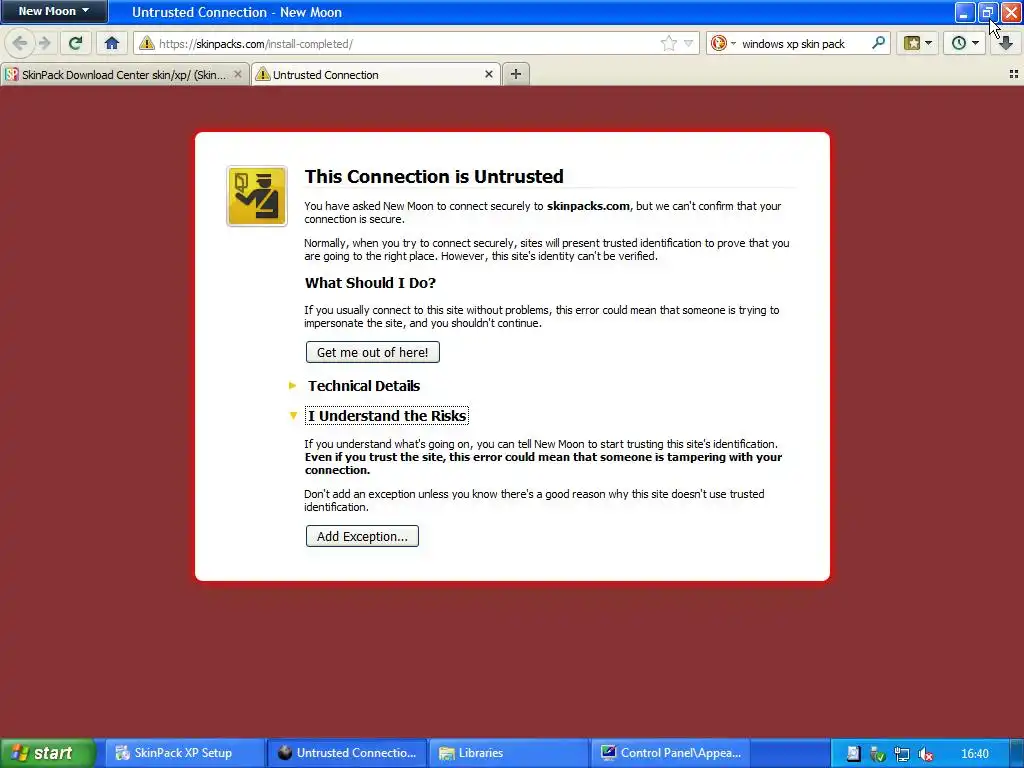Open the history clock dropdown
Image resolution: width=1024 pixels, height=768 pixels.
pyautogui.click(x=965, y=44)
